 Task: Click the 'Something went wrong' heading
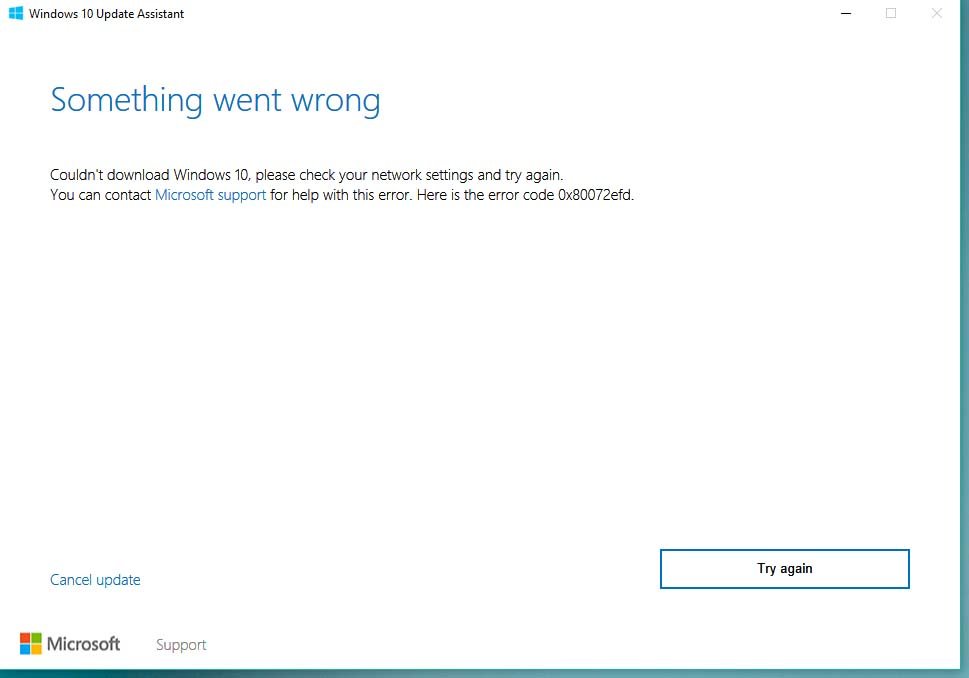tap(215, 100)
